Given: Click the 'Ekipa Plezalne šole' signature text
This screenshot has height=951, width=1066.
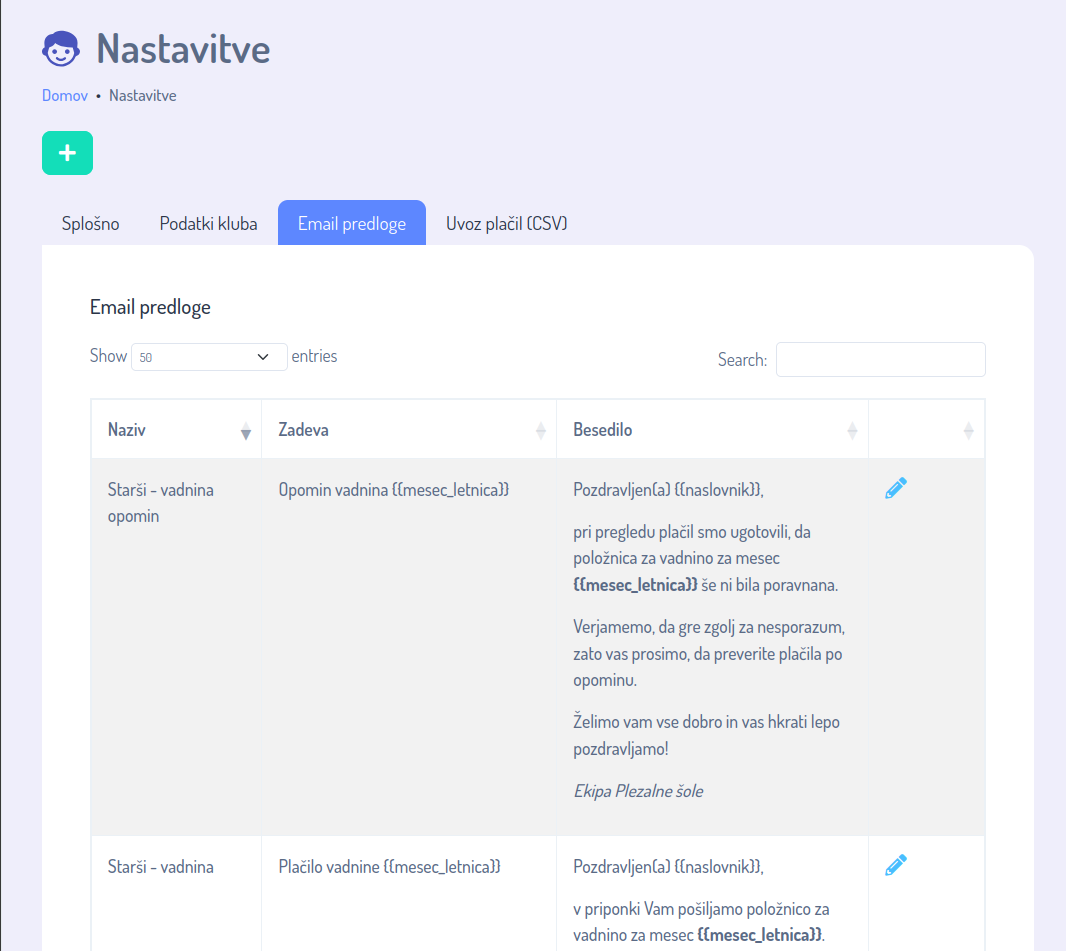Looking at the screenshot, I should (638, 791).
